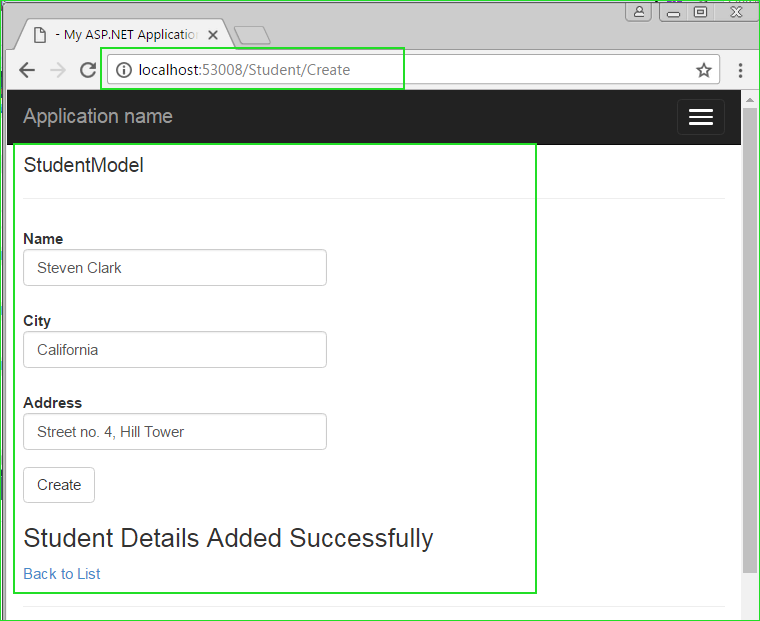Focus the Name field with Steven Clark
Image resolution: width=760 pixels, height=621 pixels.
175,268
